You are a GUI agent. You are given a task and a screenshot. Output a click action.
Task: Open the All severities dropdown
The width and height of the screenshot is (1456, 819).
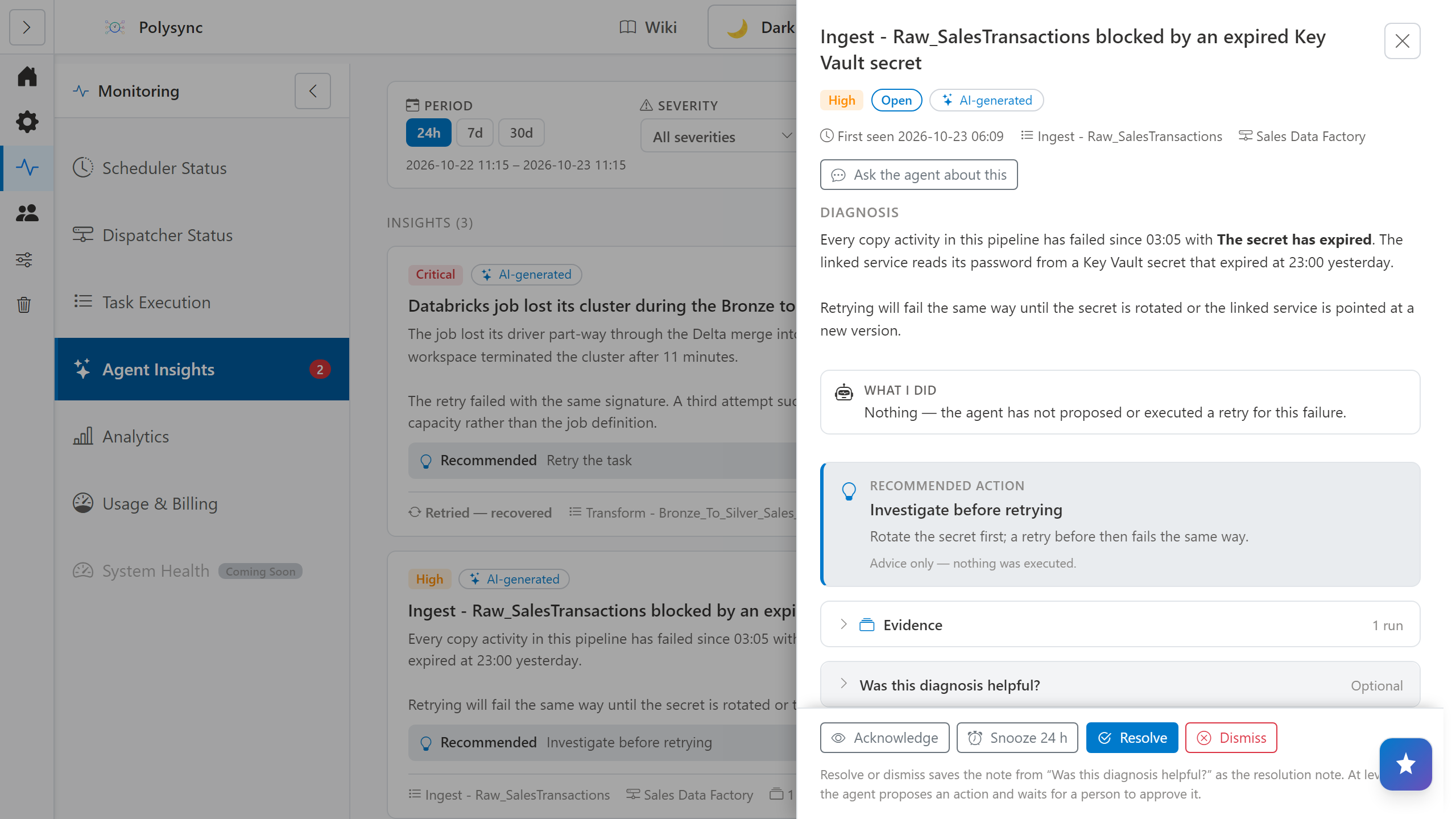tap(719, 136)
